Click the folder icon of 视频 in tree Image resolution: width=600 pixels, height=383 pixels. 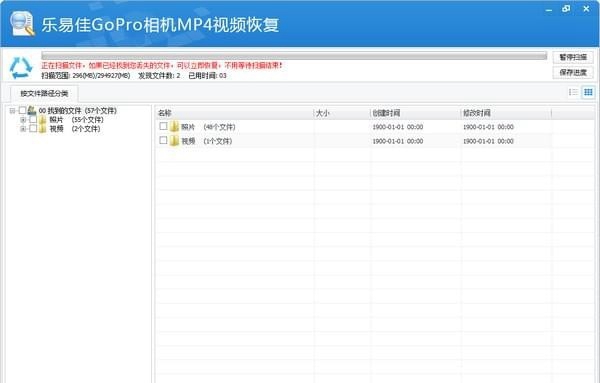click(42, 129)
